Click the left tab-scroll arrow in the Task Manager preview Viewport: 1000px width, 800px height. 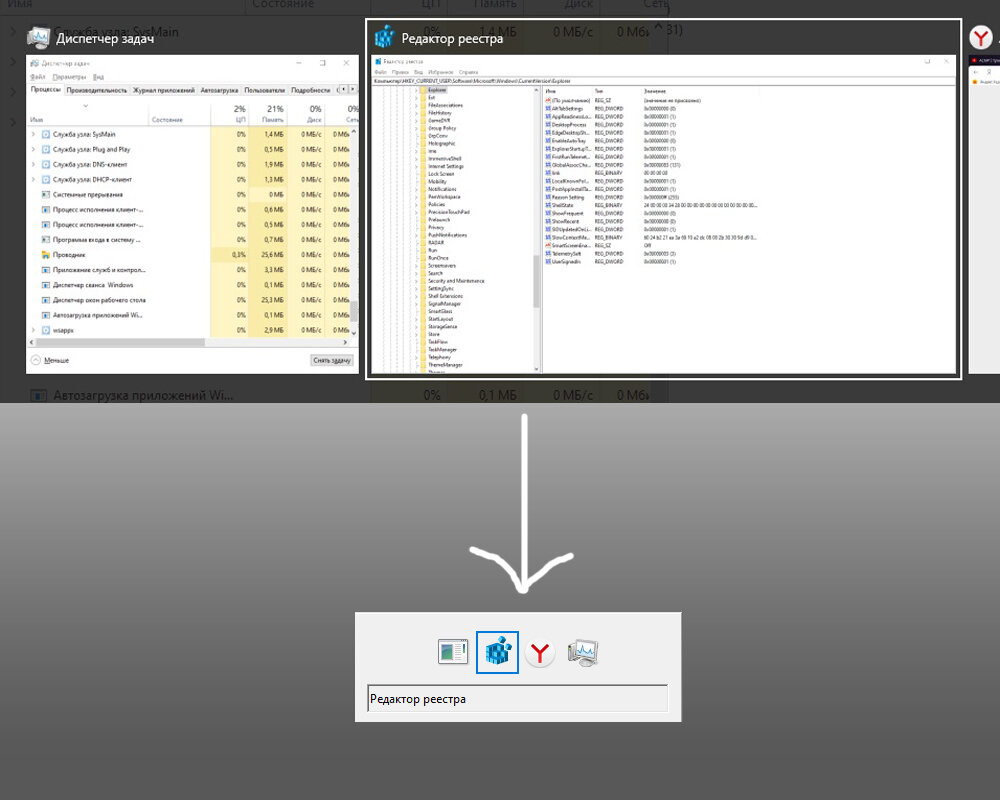pos(343,89)
